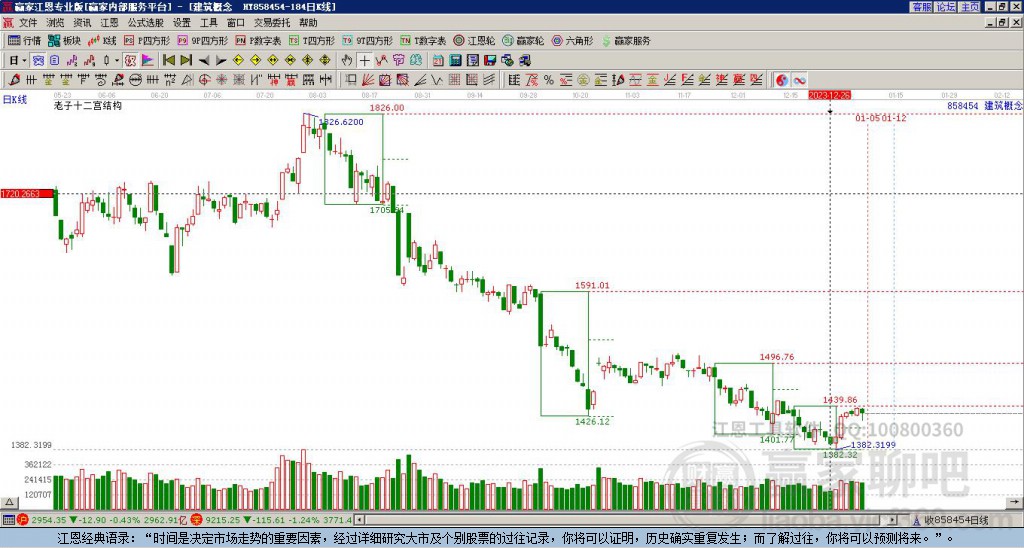The image size is (1024, 548).
Task: Click the circled crosshair tool icon
Action: [204, 80]
